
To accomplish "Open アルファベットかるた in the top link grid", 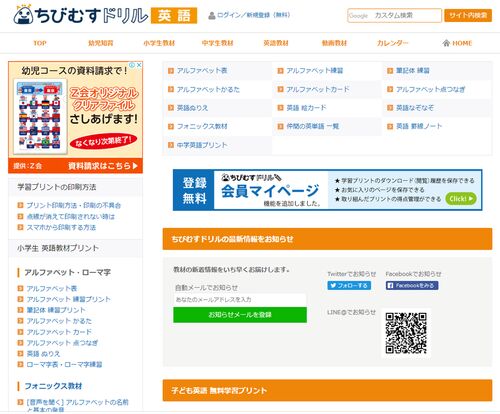I will pyautogui.click(x=208, y=89).
